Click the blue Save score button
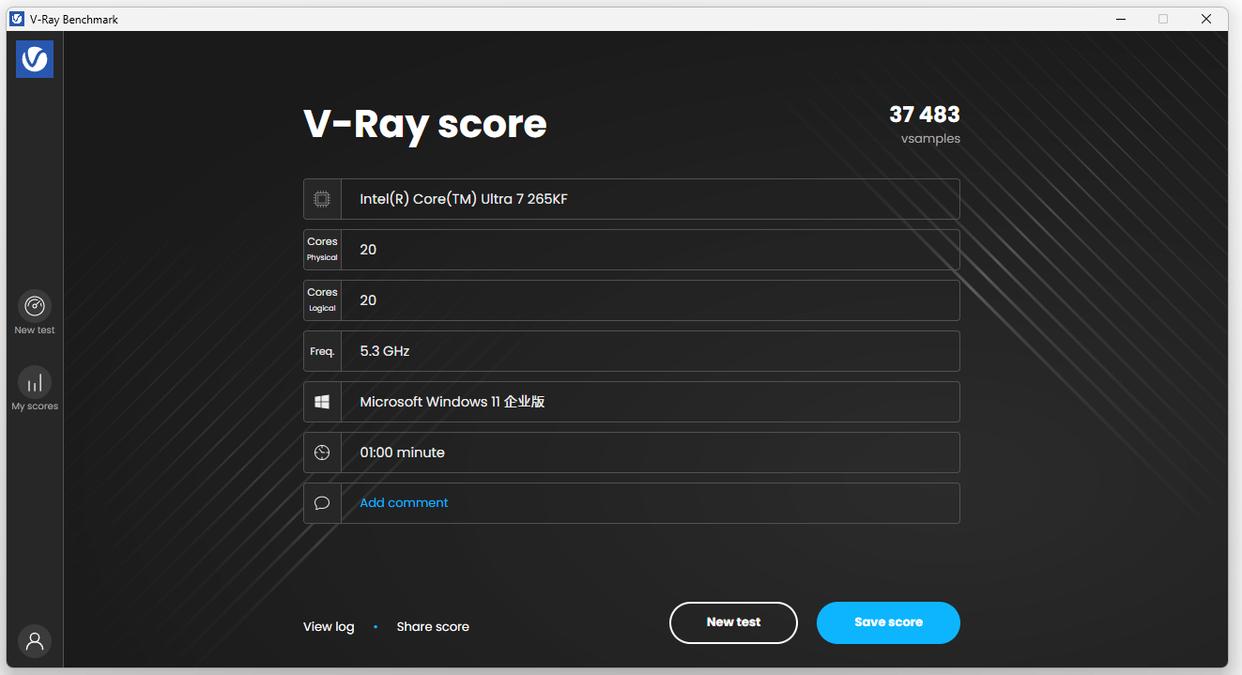The width and height of the screenshot is (1242, 675). (x=888, y=622)
